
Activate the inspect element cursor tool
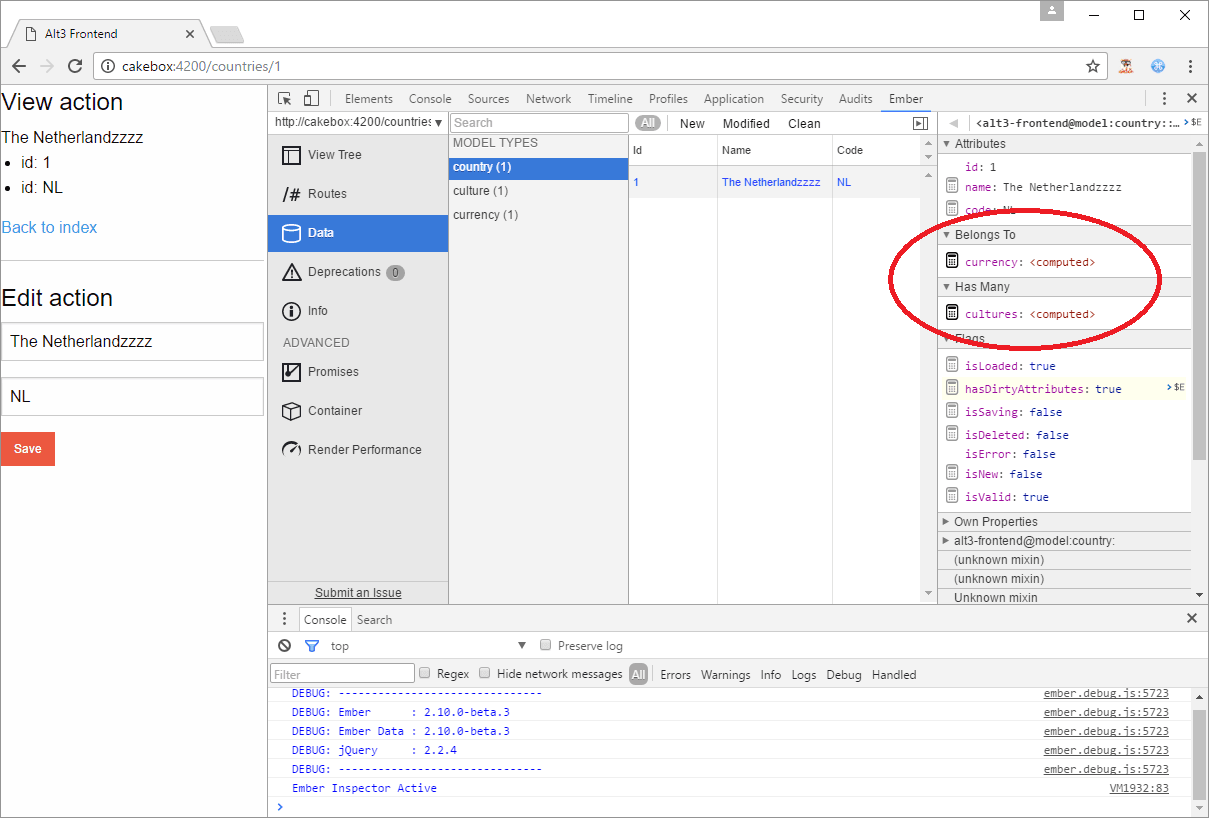284,98
